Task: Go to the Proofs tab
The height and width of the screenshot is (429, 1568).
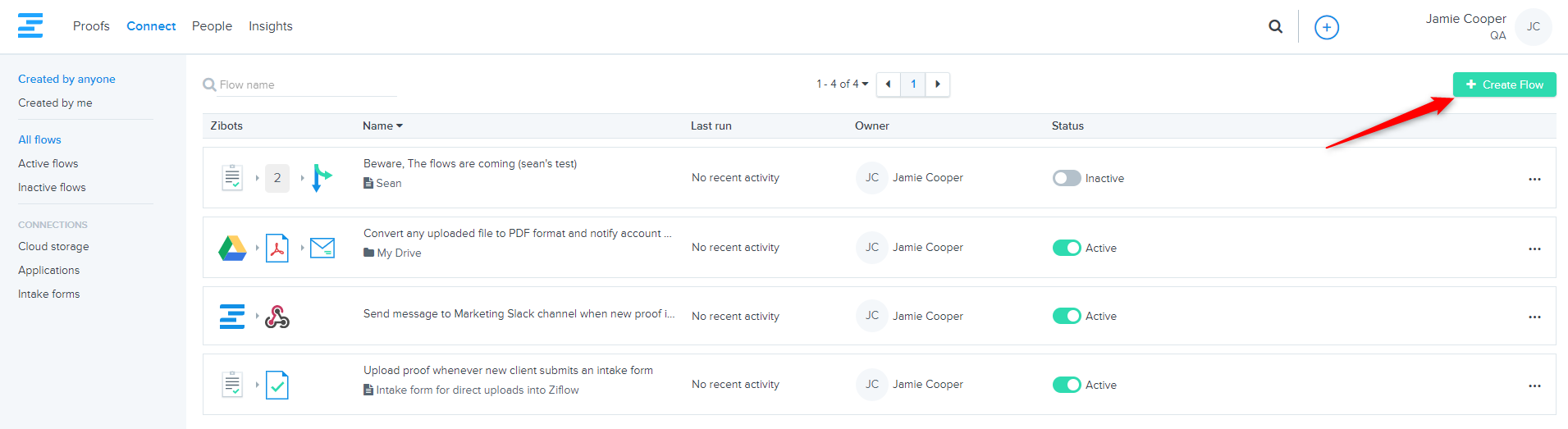Action: (x=91, y=26)
